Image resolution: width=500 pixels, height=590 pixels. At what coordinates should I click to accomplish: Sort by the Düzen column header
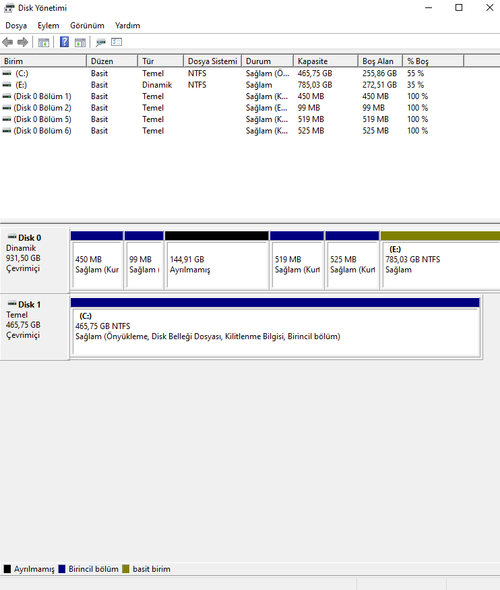(x=112, y=61)
